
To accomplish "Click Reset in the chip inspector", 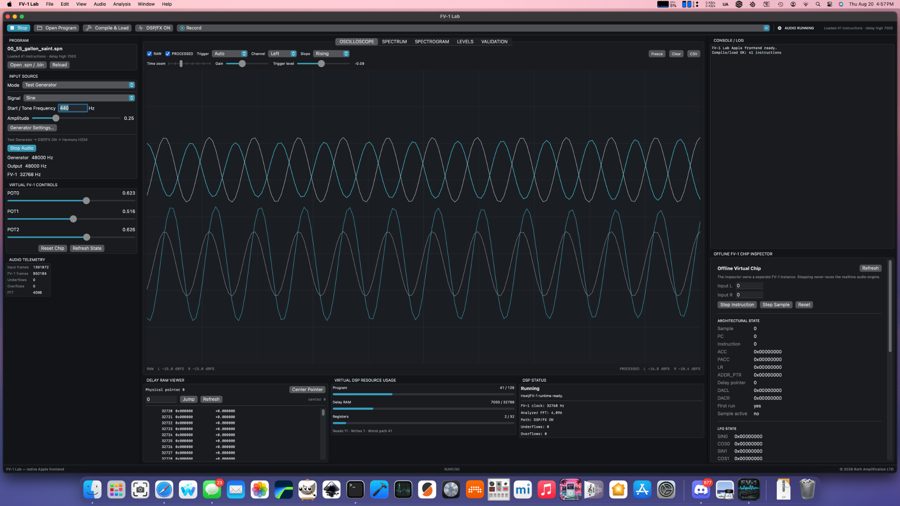I will (x=804, y=305).
